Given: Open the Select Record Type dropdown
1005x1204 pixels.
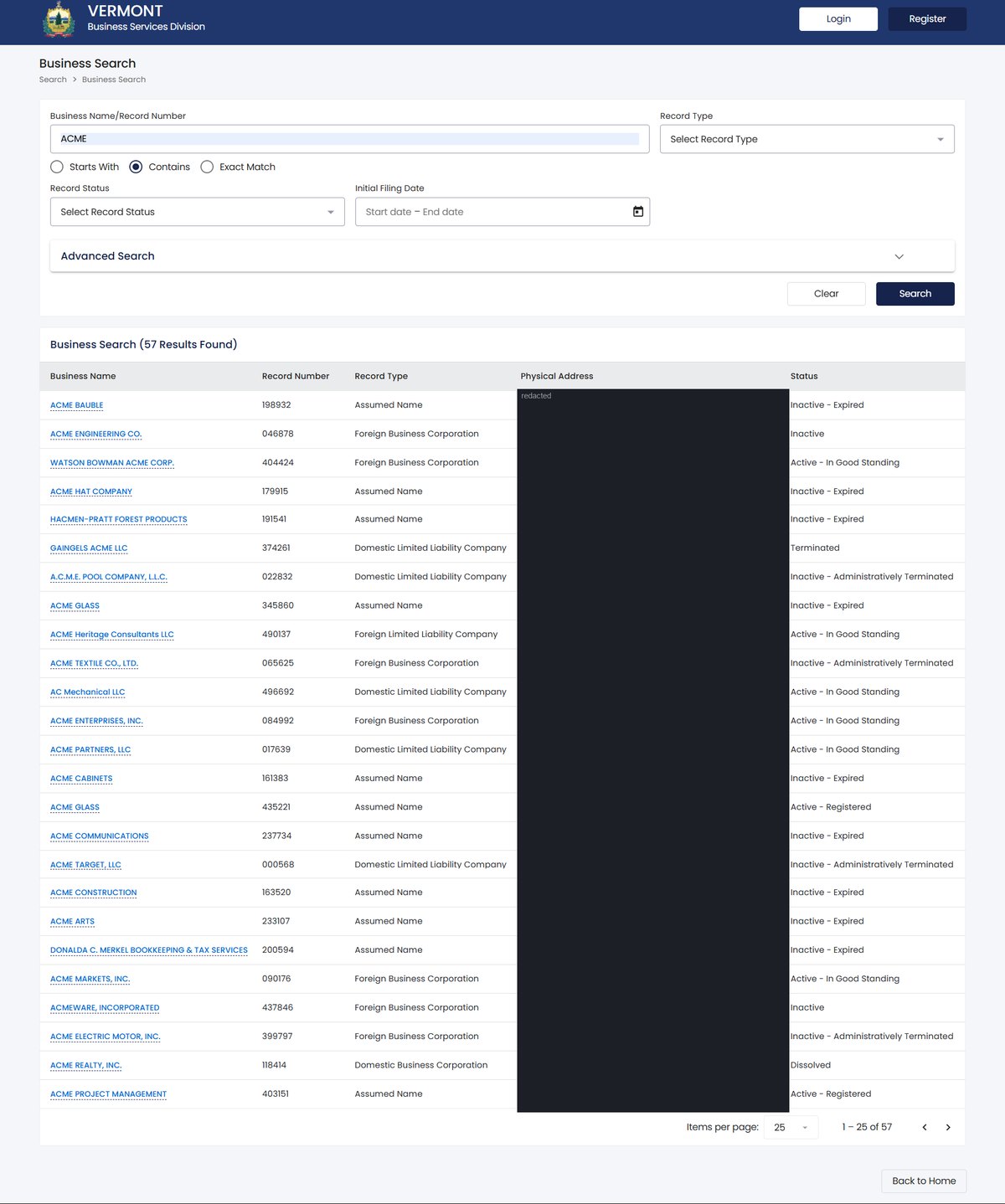Looking at the screenshot, I should [x=807, y=139].
